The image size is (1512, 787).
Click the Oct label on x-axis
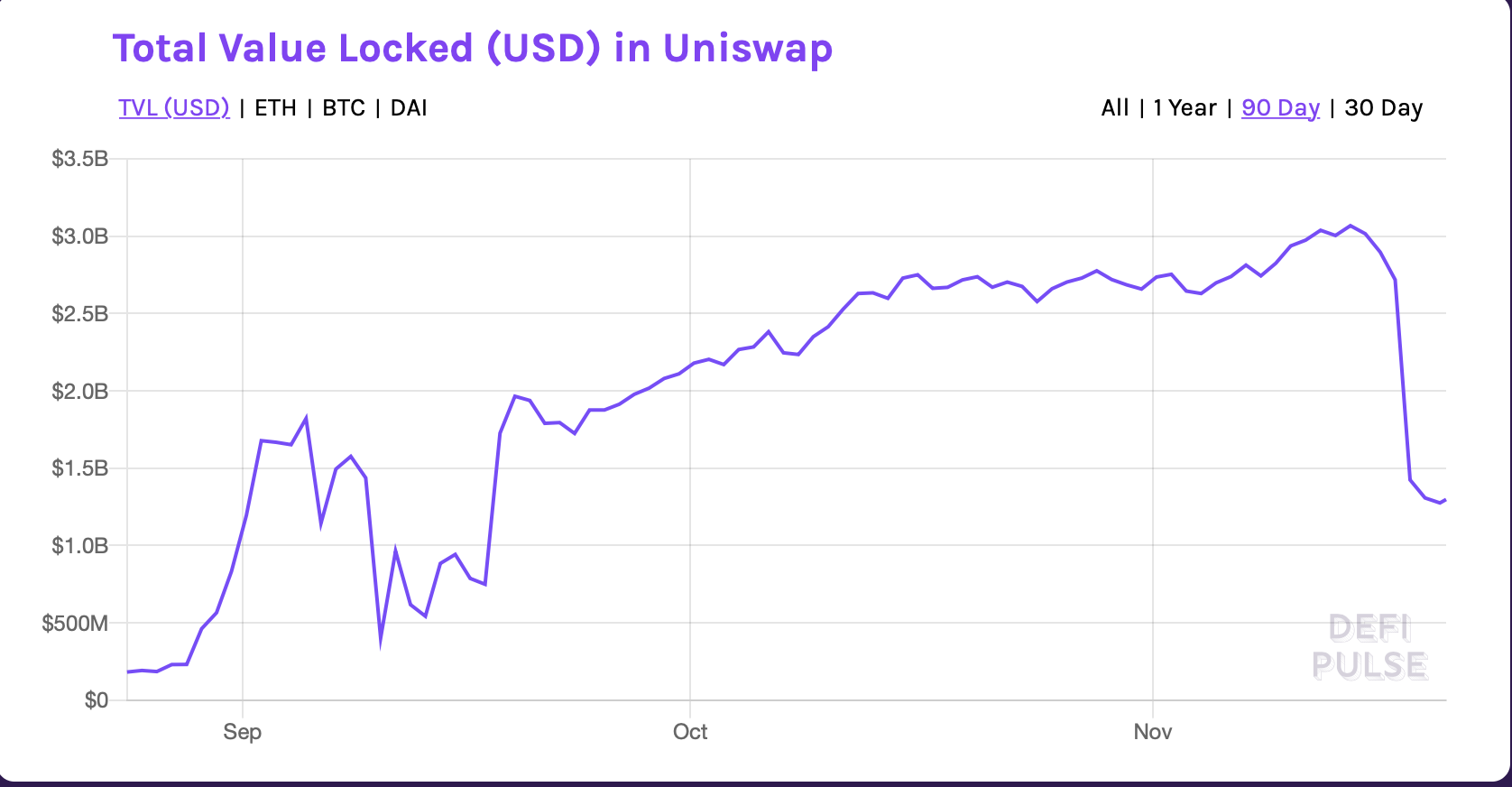pyautogui.click(x=690, y=732)
